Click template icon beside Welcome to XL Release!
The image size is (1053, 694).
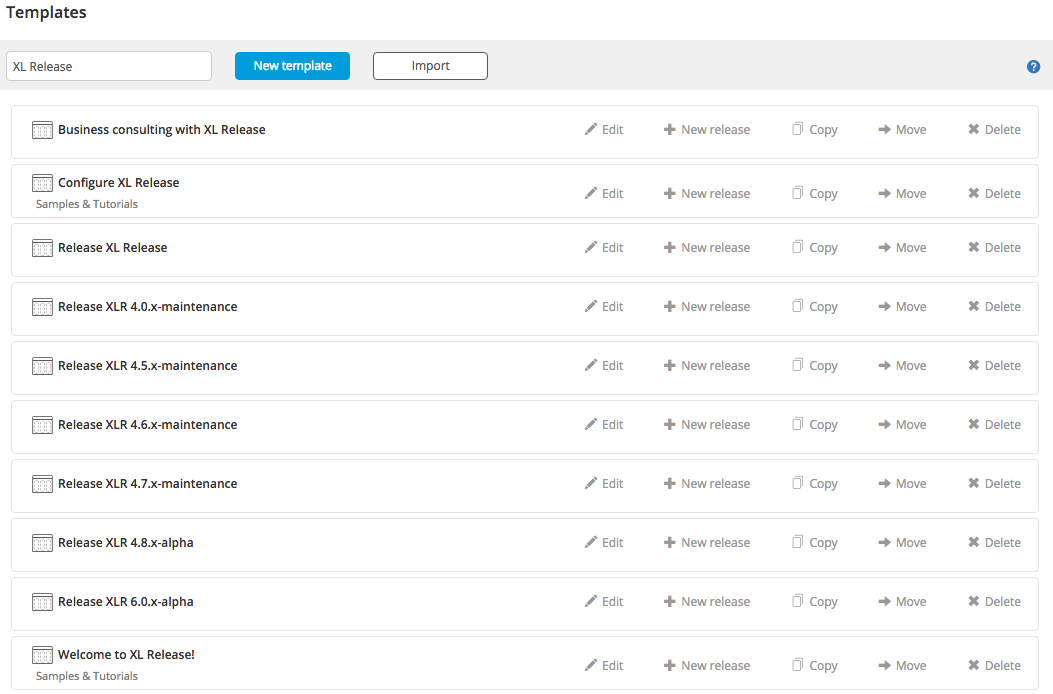click(42, 655)
